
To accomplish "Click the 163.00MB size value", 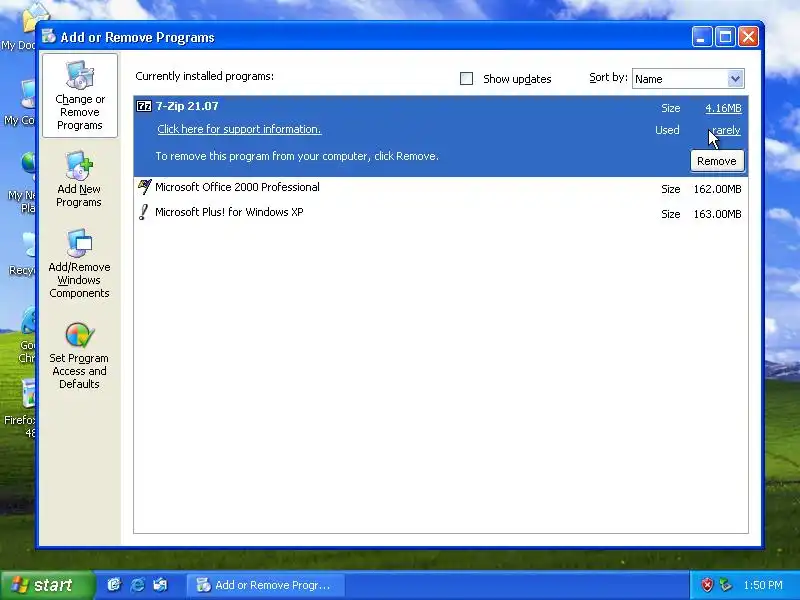I will pyautogui.click(x=717, y=214).
